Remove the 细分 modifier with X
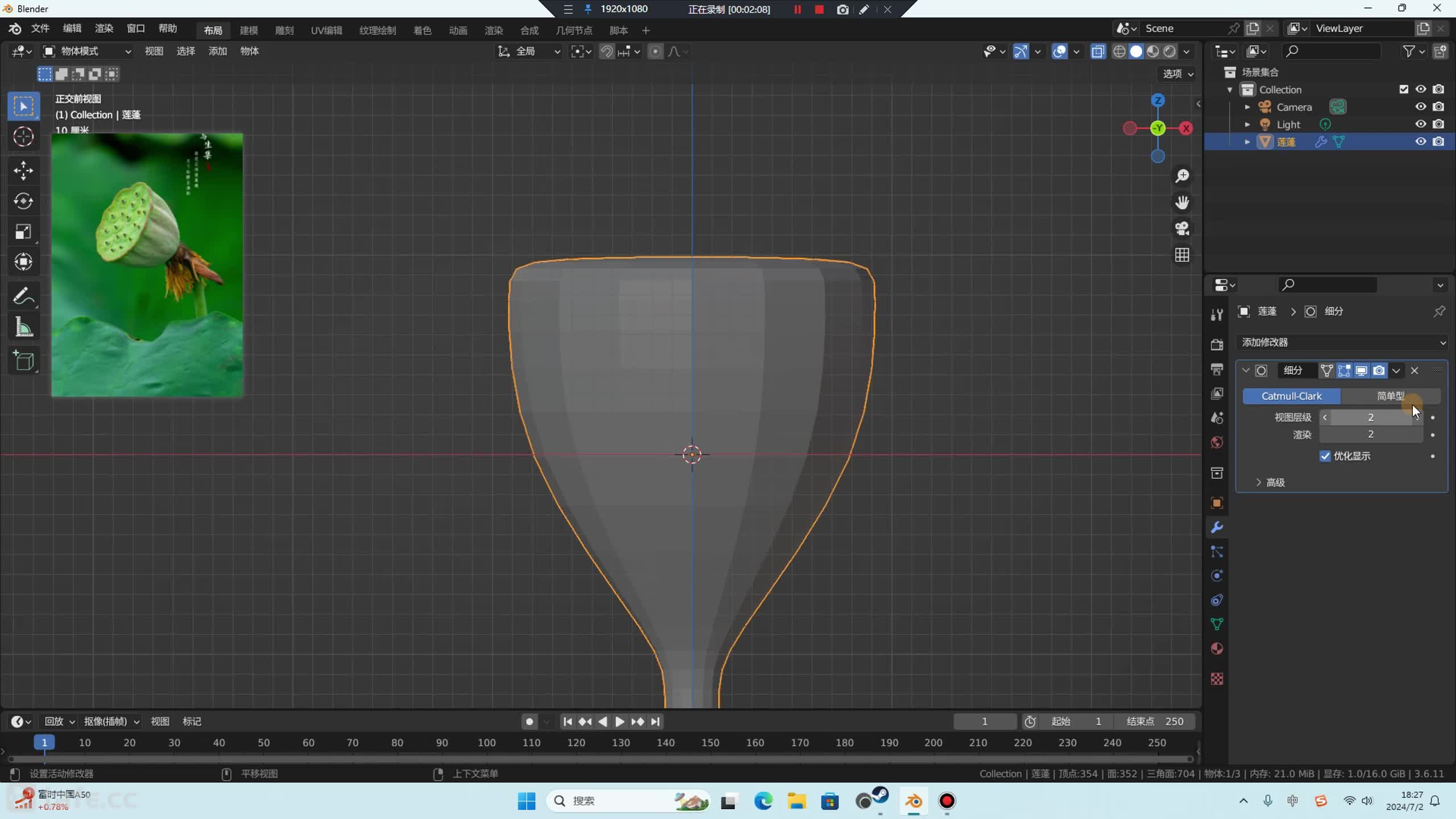 pos(1414,371)
